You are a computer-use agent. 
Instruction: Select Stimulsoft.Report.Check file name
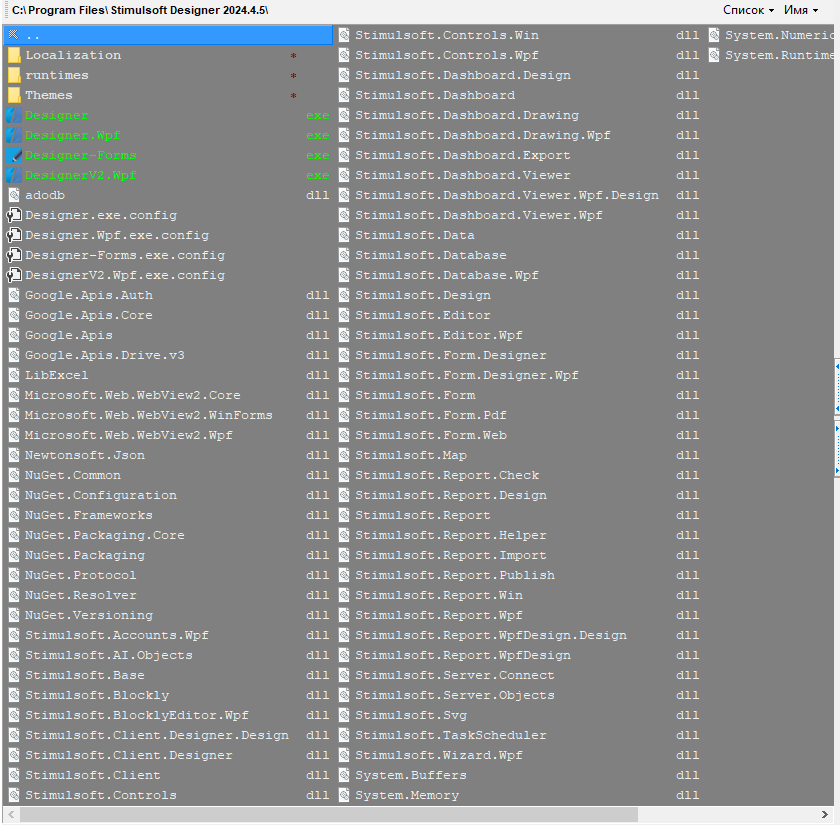coord(447,475)
